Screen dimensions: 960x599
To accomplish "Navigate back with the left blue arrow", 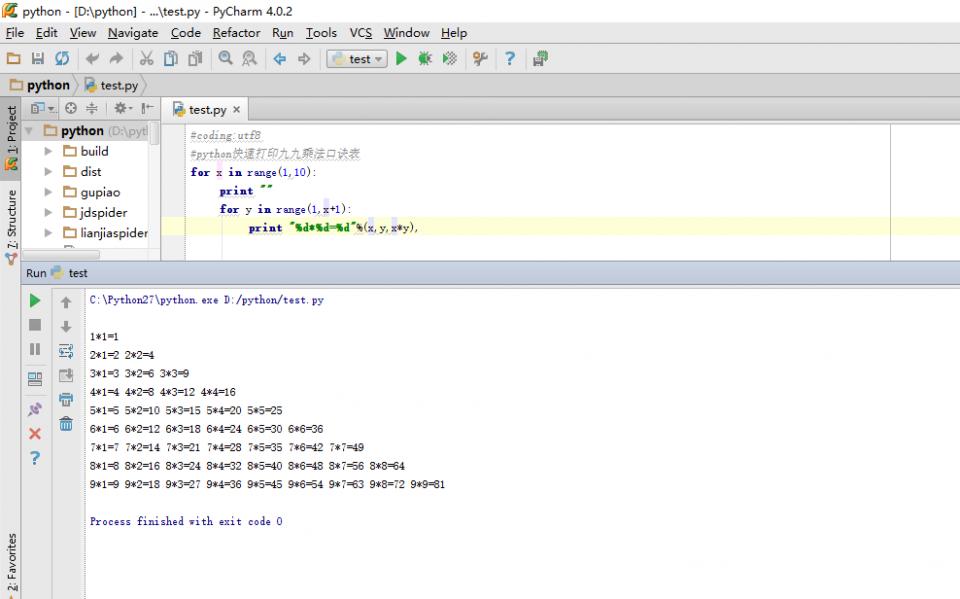I will 280,59.
